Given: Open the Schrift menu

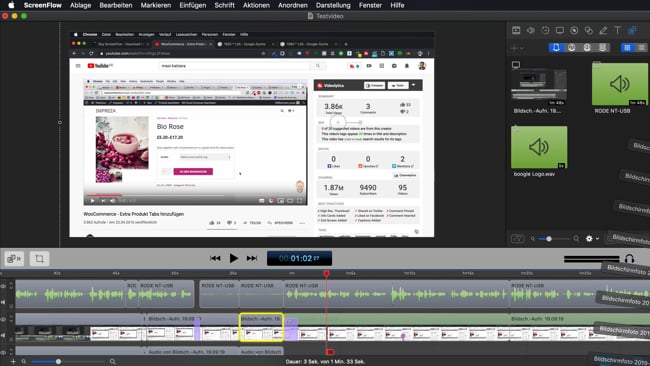Looking at the screenshot, I should coord(224,5).
